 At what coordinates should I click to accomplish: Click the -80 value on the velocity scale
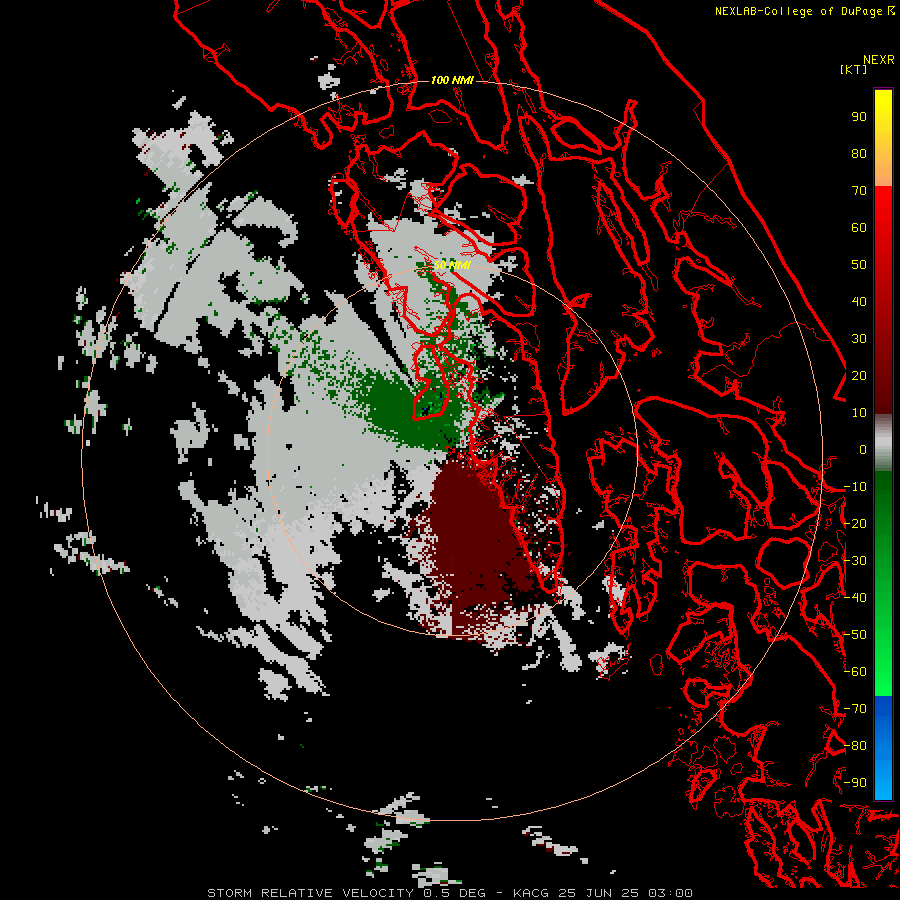[855, 746]
